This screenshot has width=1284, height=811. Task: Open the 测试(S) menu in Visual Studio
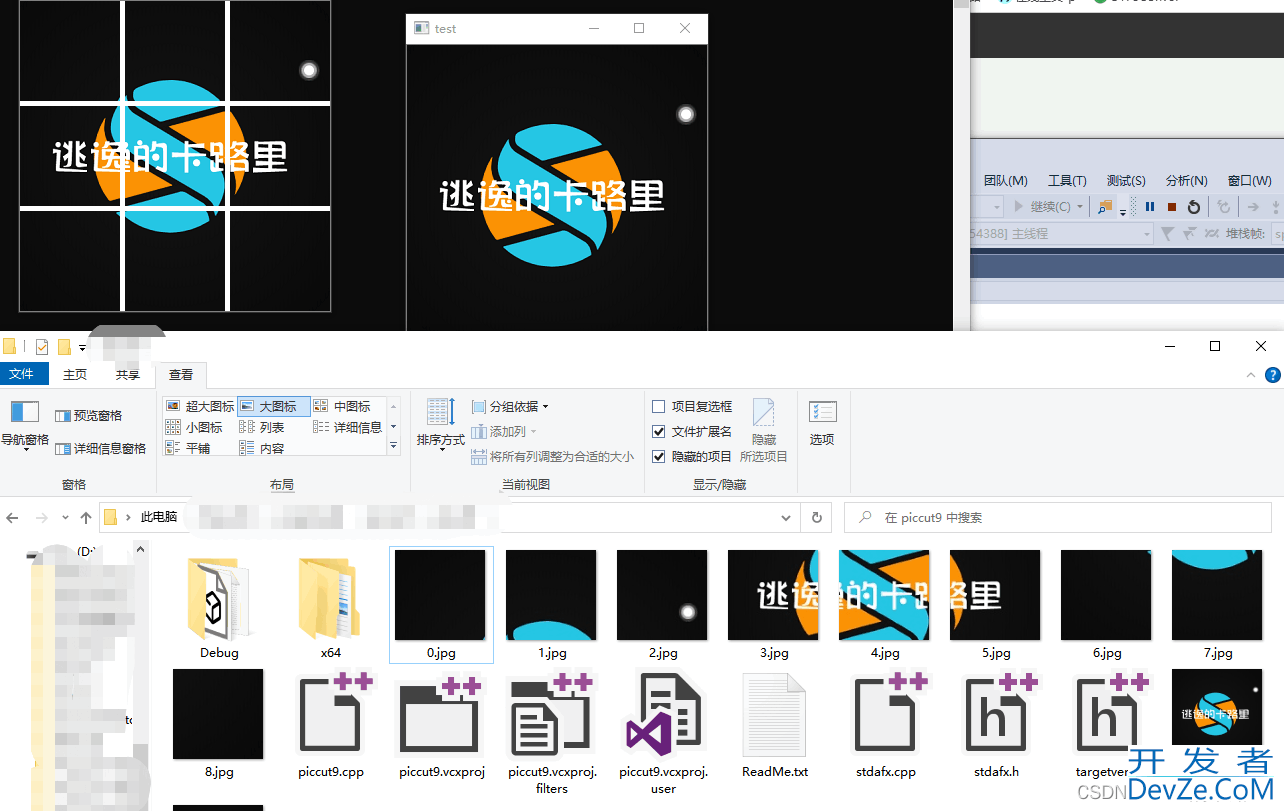coord(1126,181)
